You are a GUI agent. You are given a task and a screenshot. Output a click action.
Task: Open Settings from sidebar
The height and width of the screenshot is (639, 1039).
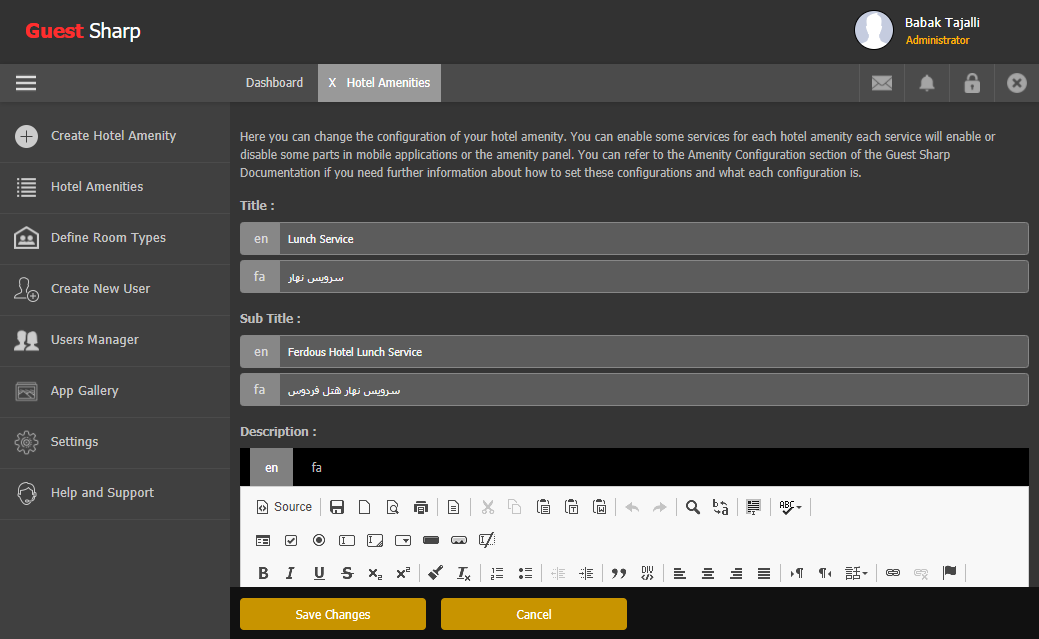[x=115, y=442]
